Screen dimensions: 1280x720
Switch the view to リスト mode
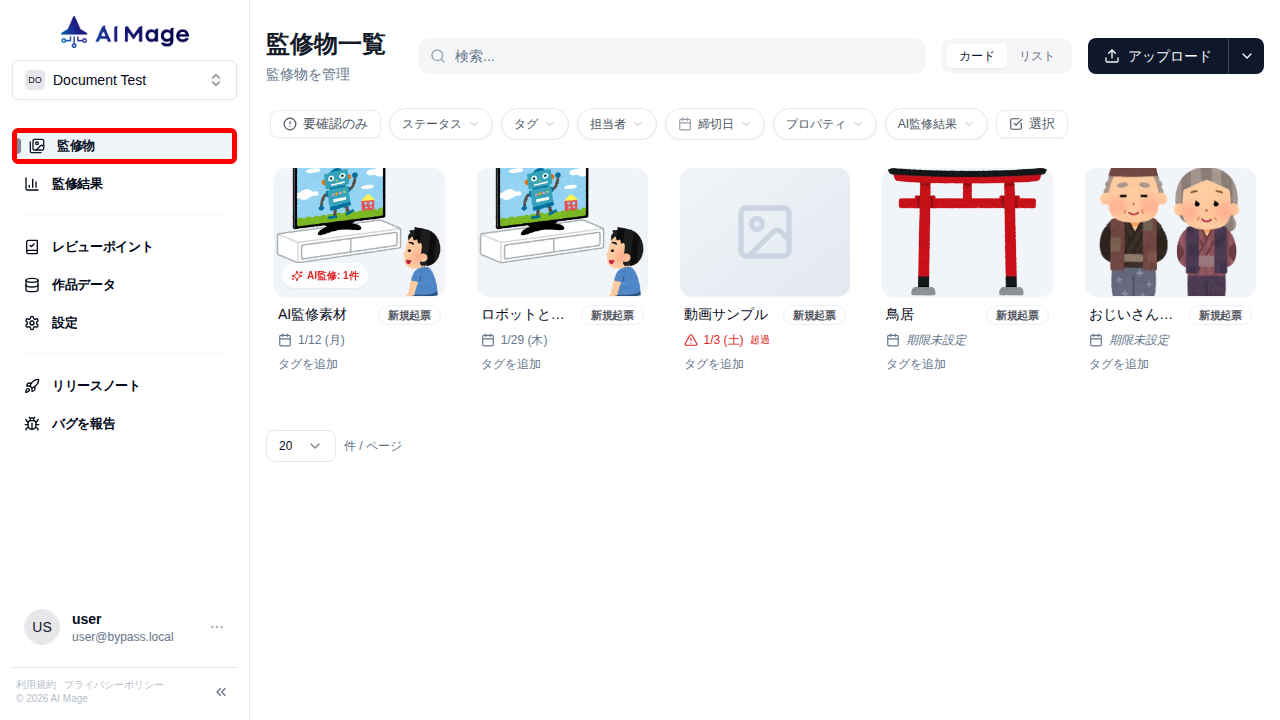pos(1037,56)
